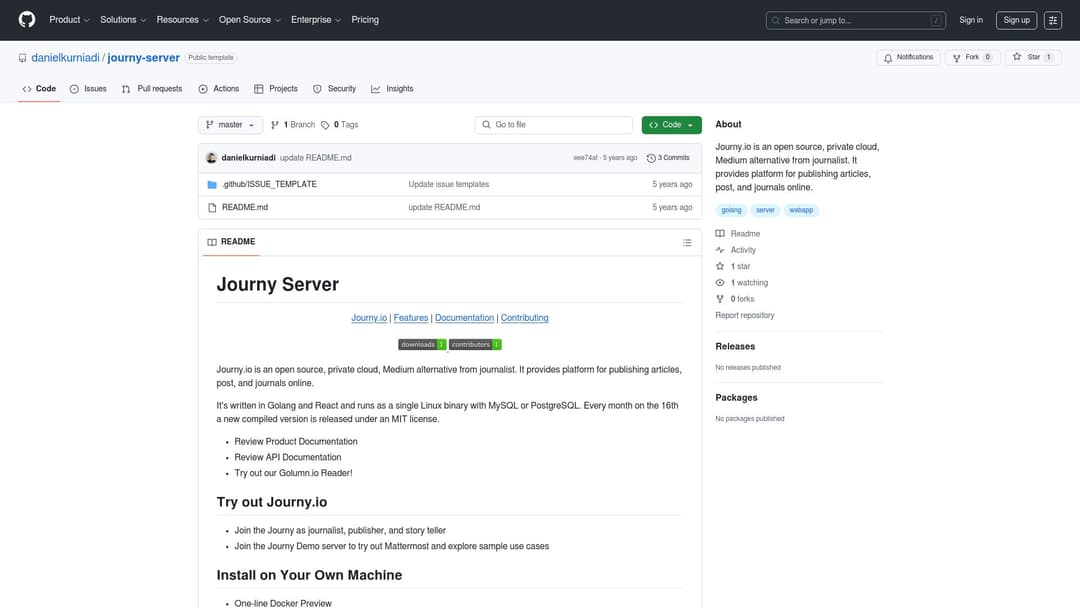The width and height of the screenshot is (1080, 608).
Task: Click the Features link in README
Action: (x=411, y=318)
